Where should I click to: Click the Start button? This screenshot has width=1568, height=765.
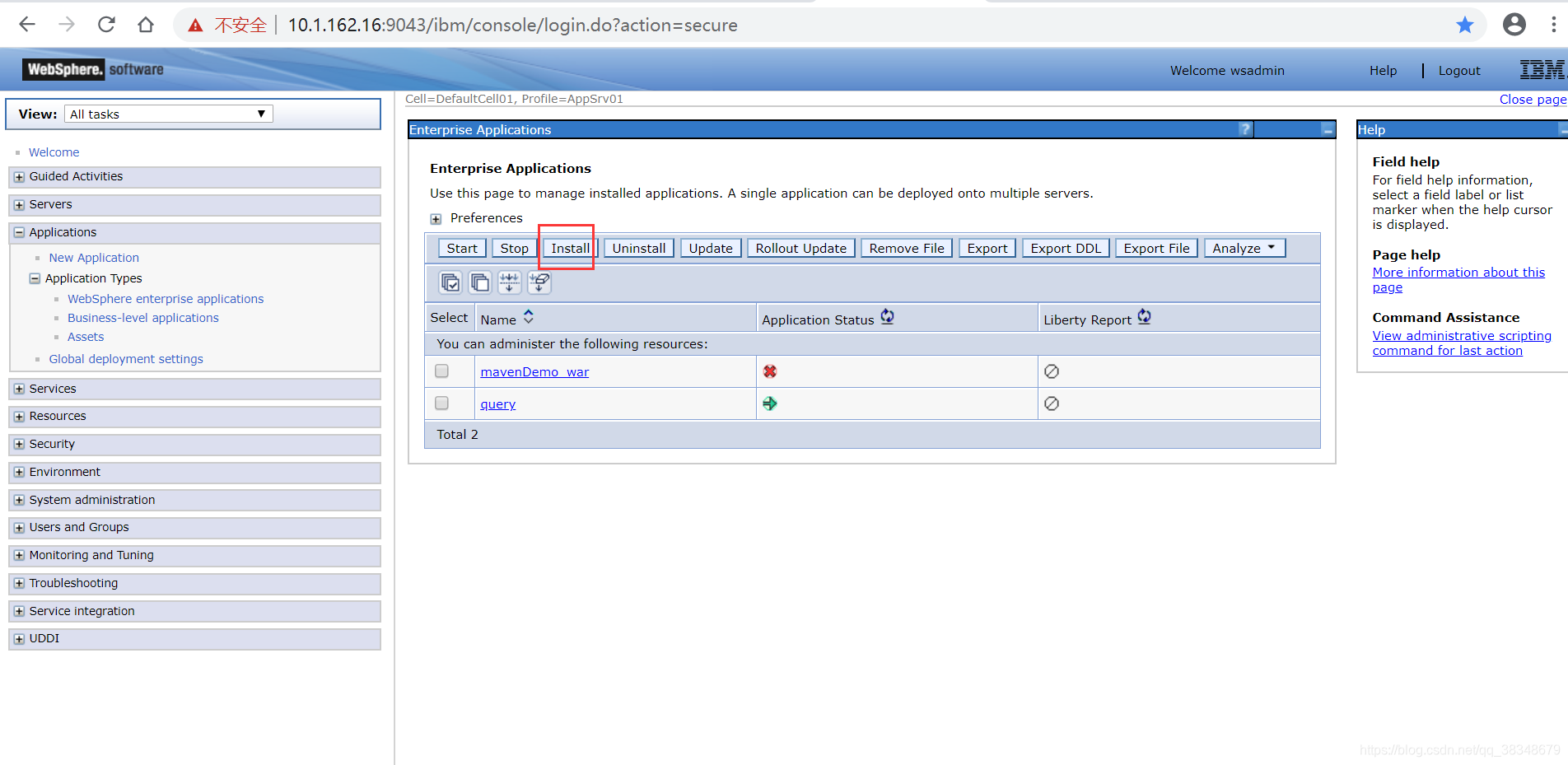click(x=462, y=248)
